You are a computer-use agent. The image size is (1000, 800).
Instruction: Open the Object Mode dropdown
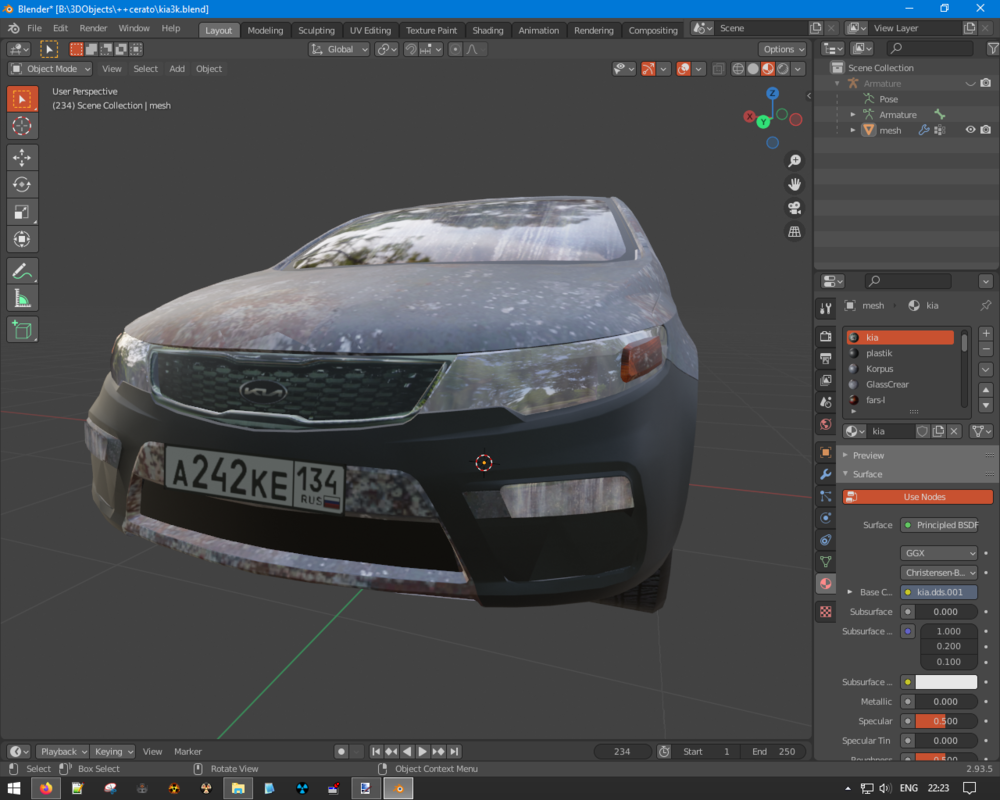(50, 69)
